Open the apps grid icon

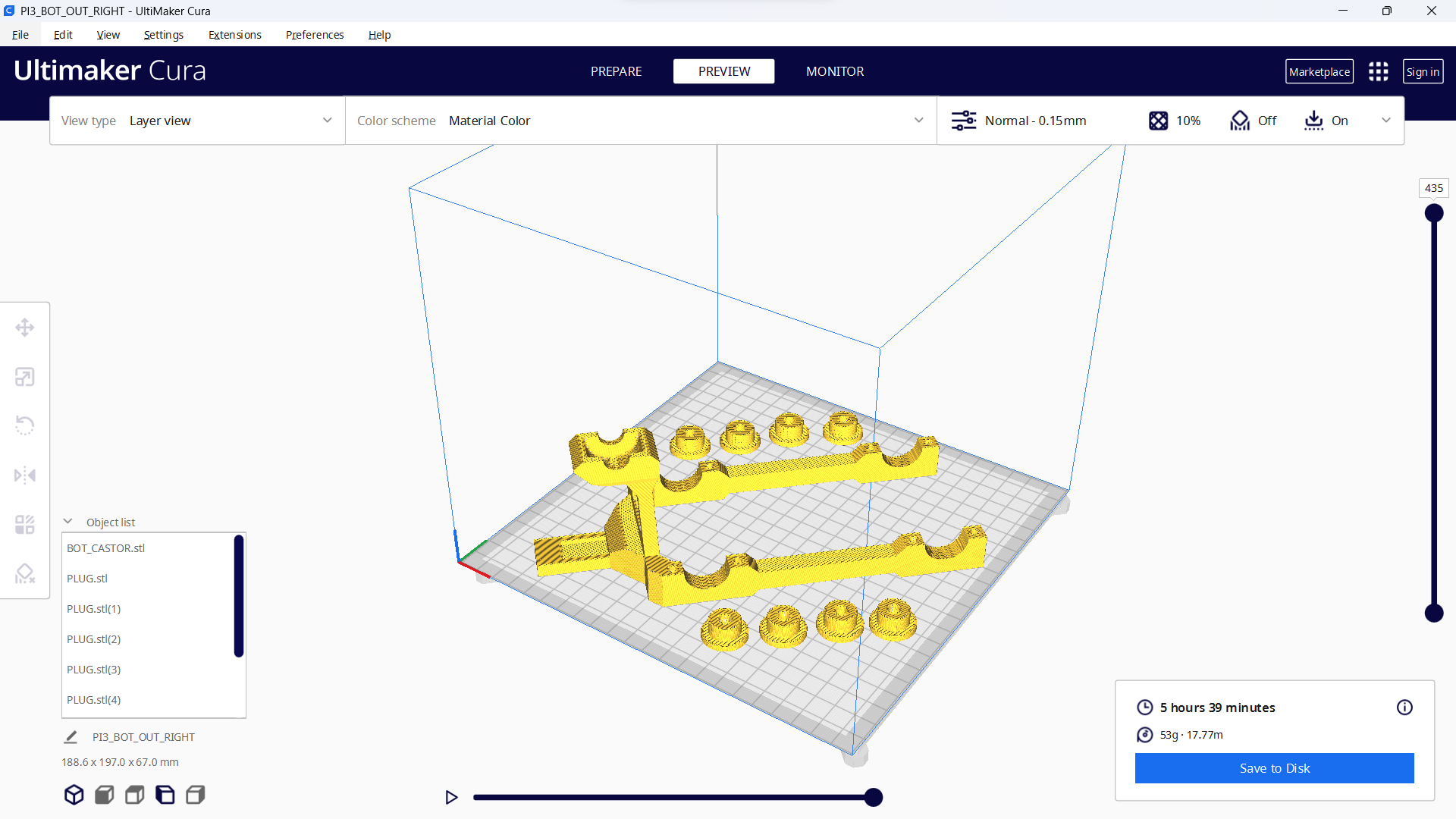tap(1378, 71)
